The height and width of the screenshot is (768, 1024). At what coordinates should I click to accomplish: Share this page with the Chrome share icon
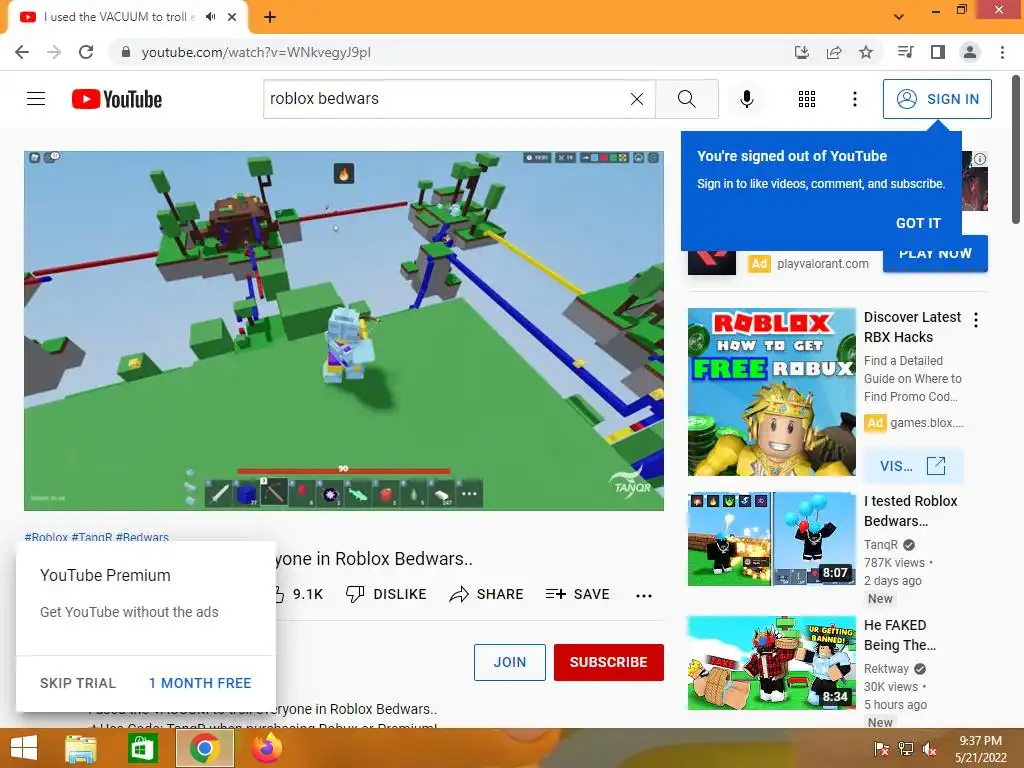click(834, 52)
